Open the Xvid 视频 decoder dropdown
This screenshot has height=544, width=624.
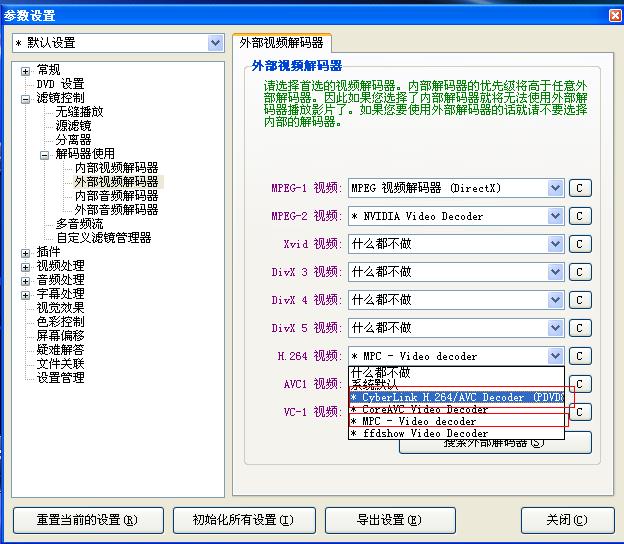point(556,244)
